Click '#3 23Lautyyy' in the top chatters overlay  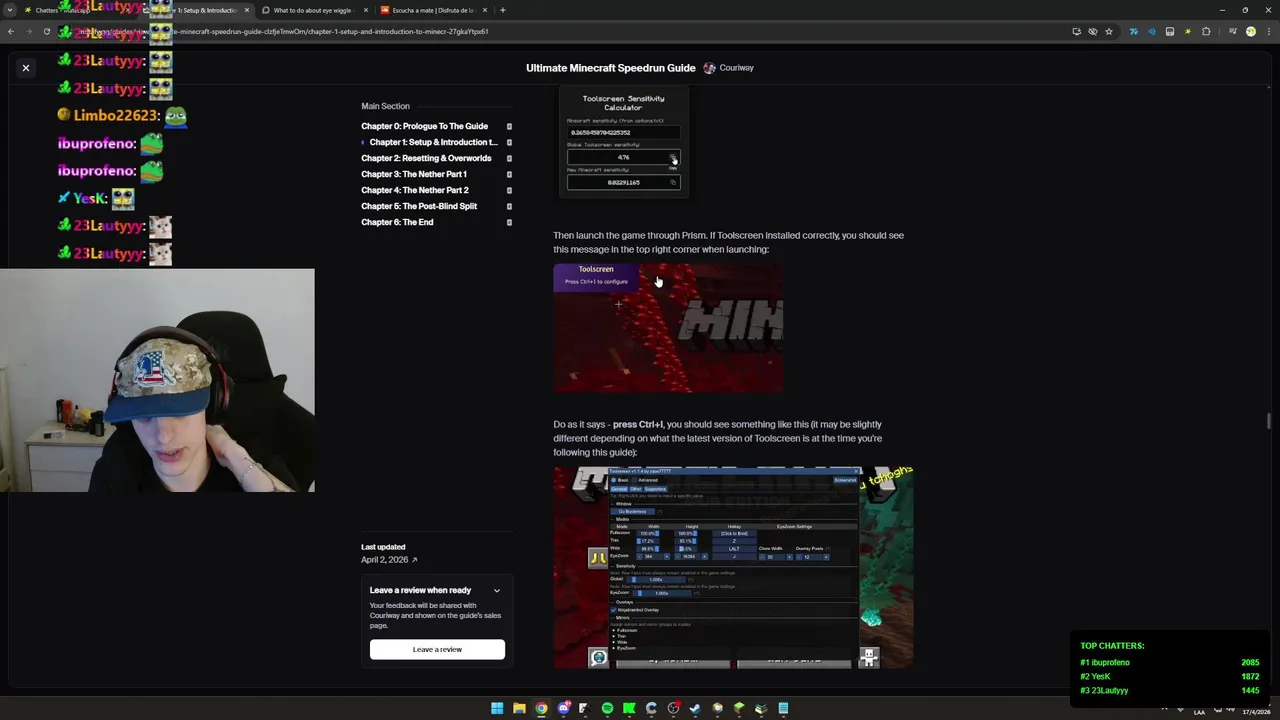point(1104,690)
